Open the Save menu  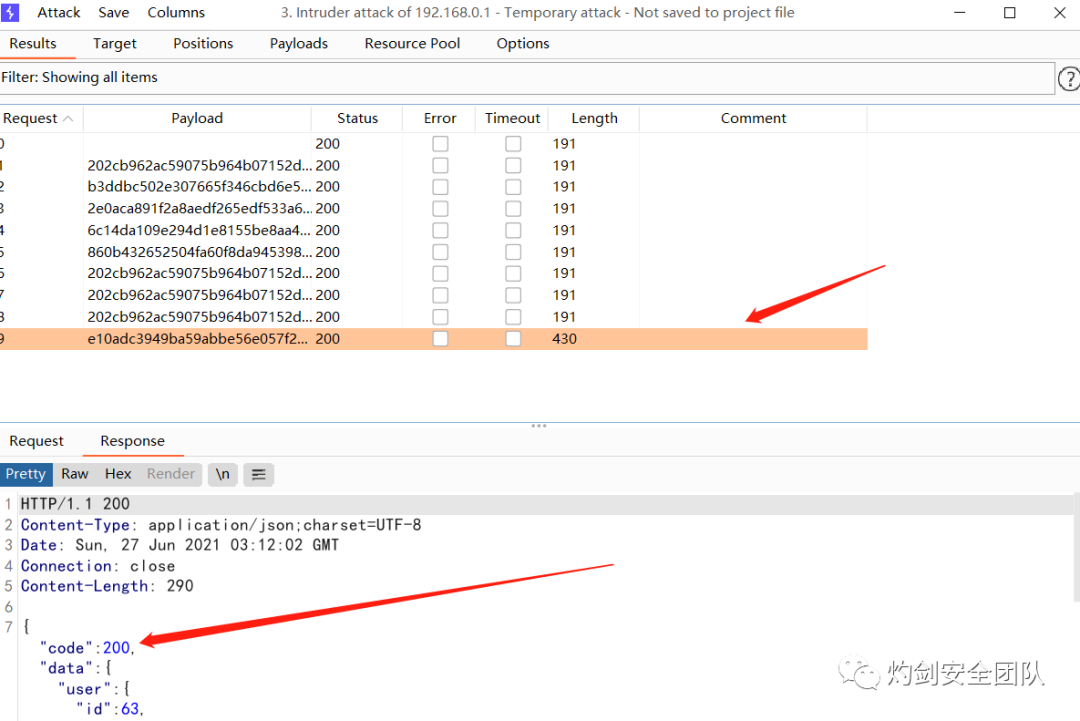point(114,12)
